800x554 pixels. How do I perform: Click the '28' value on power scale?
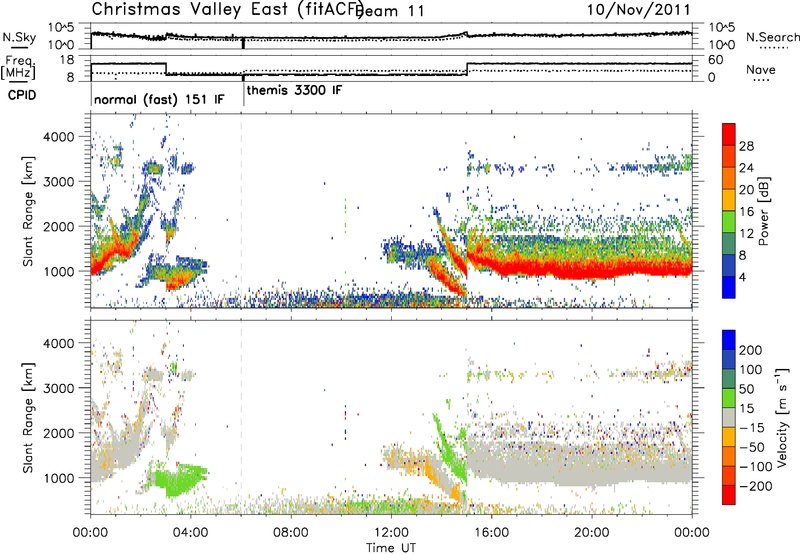click(x=746, y=146)
